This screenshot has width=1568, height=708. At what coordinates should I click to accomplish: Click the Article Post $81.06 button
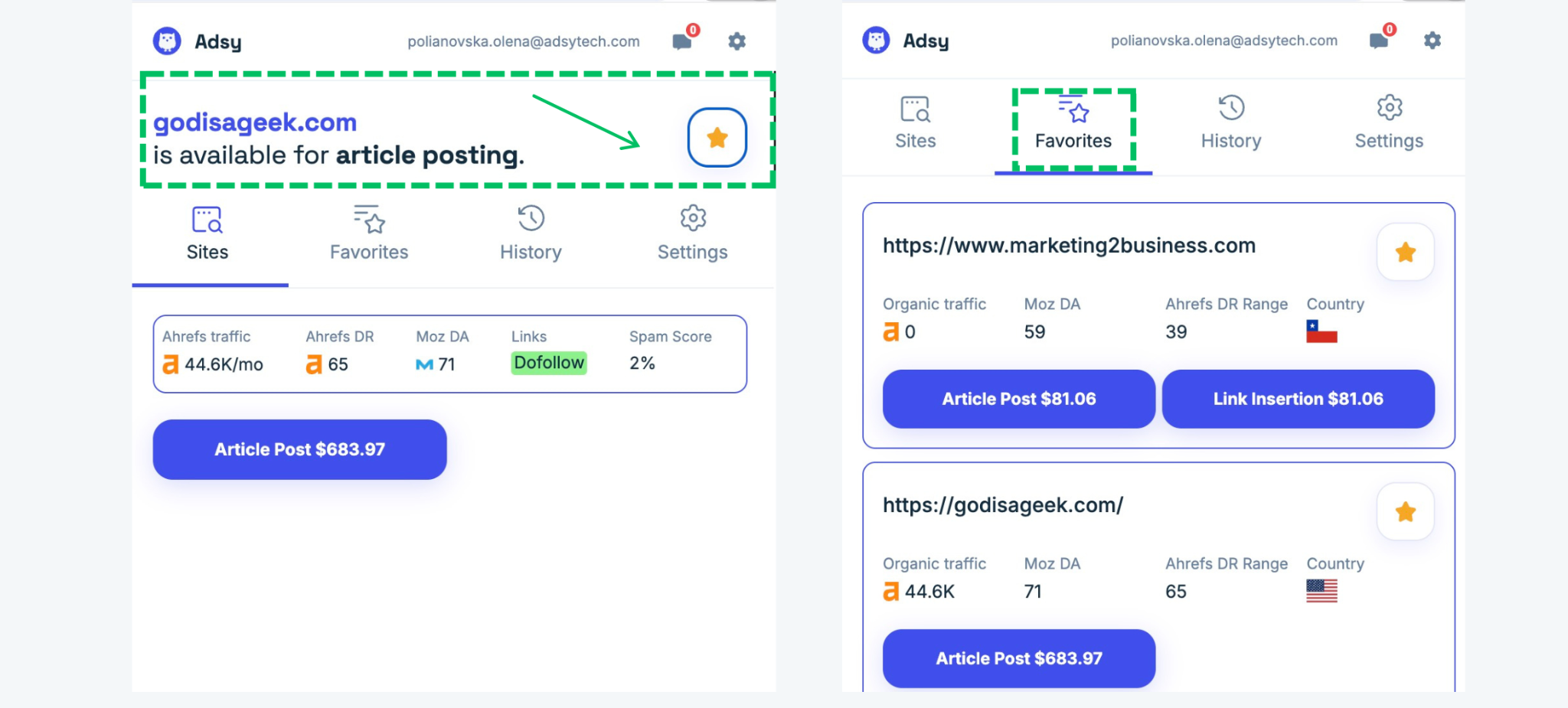(x=1018, y=399)
